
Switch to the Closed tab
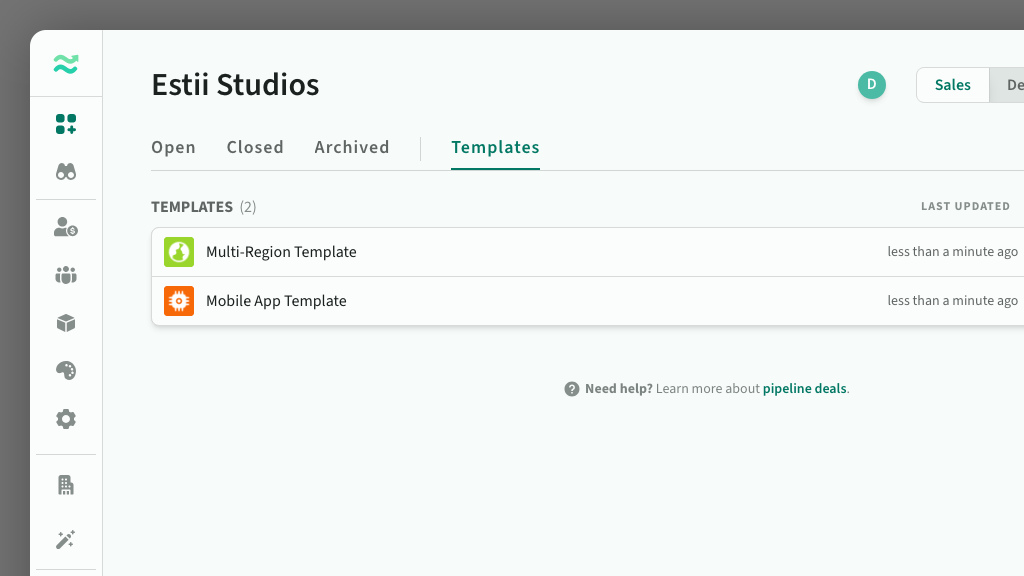[255, 147]
